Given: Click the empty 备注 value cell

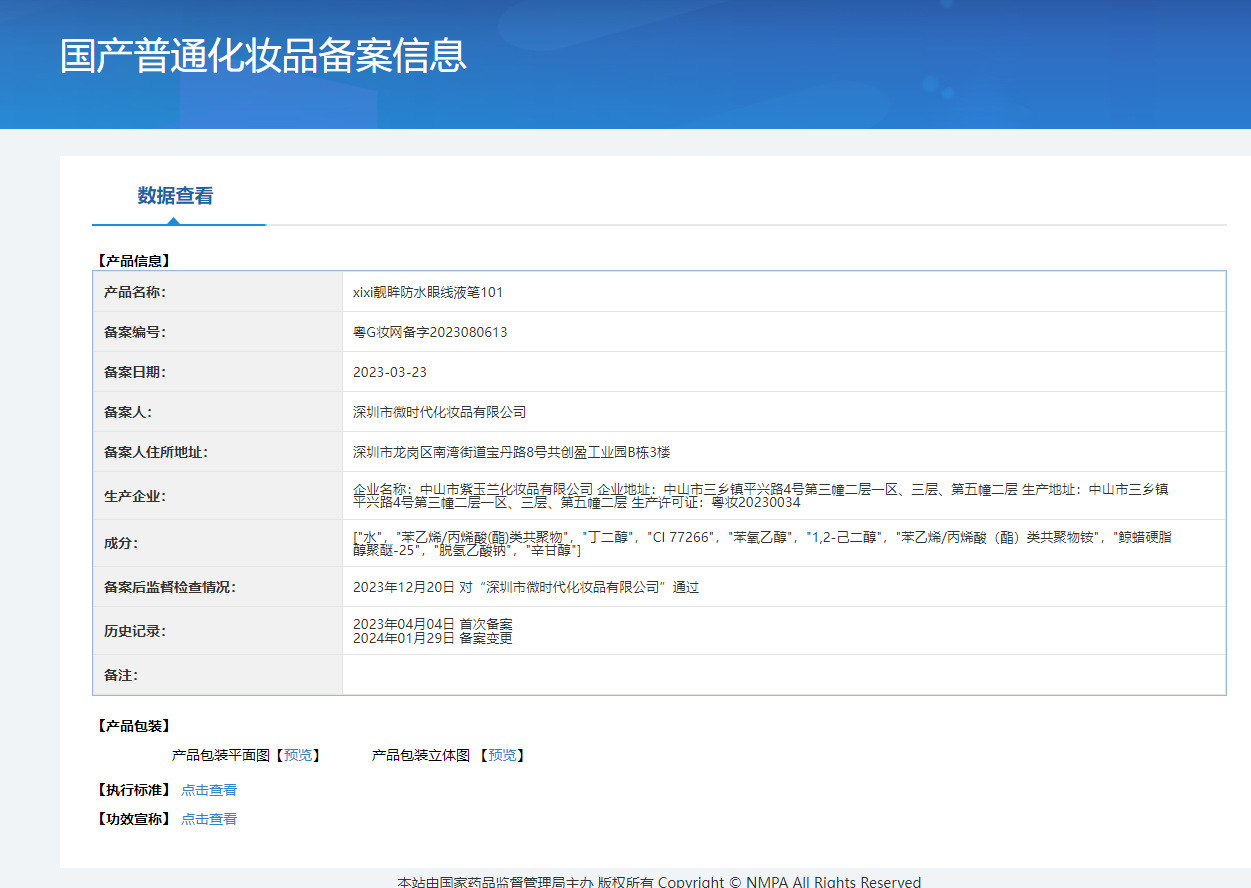Looking at the screenshot, I should pyautogui.click(x=783, y=675).
